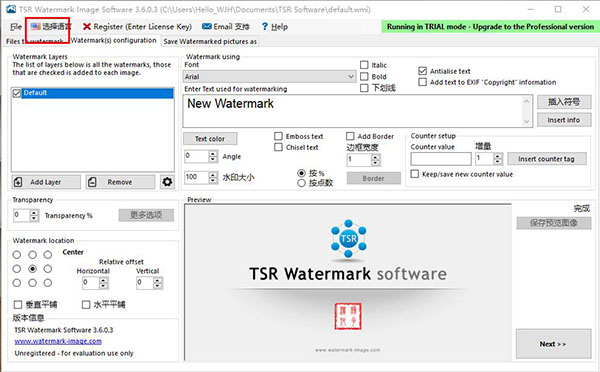Enable Chisel text checkbox

pyautogui.click(x=279, y=147)
